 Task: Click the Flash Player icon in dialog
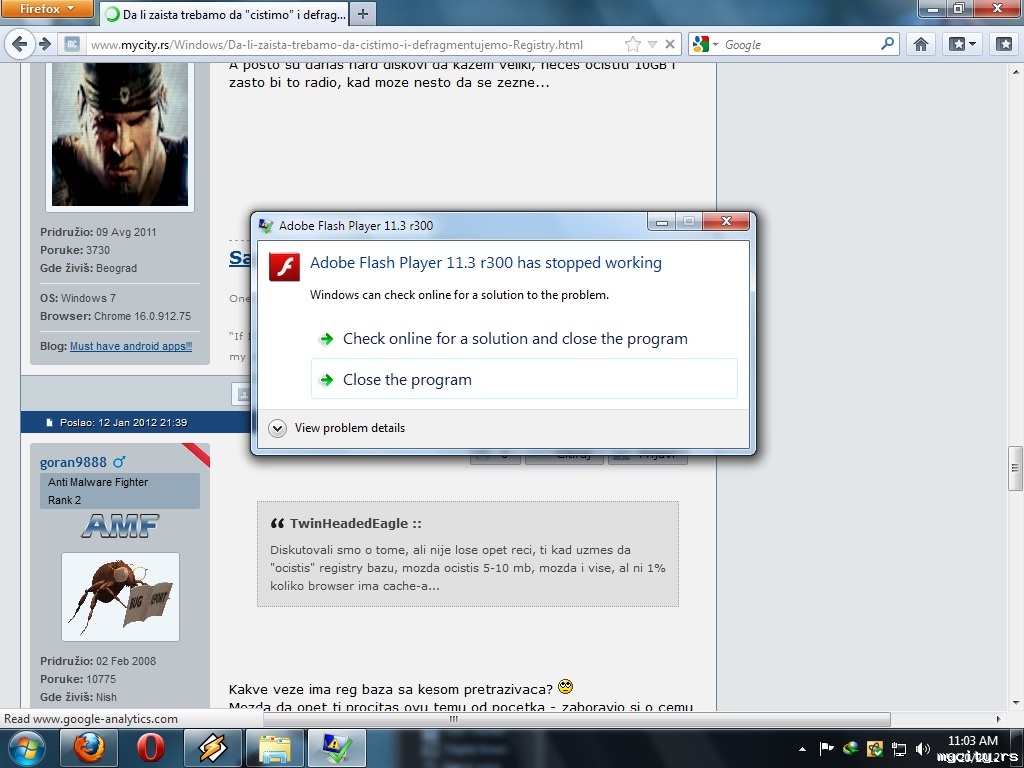coord(284,266)
